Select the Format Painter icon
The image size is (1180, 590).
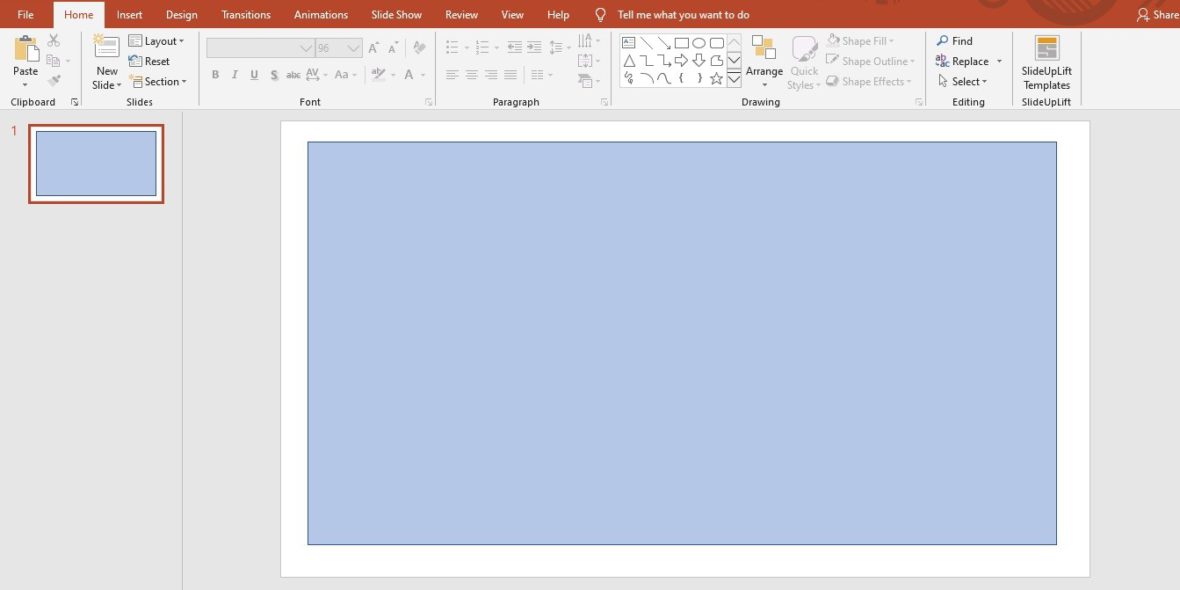click(x=54, y=79)
